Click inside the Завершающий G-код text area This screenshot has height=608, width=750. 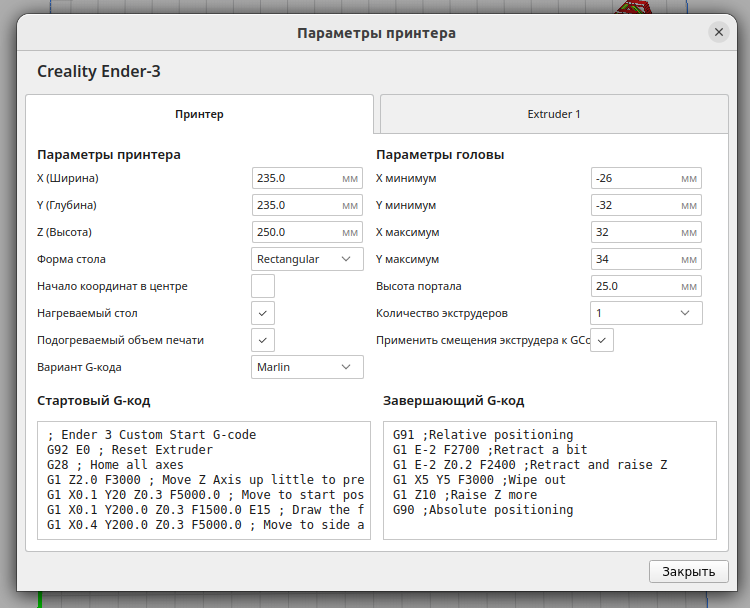550,480
